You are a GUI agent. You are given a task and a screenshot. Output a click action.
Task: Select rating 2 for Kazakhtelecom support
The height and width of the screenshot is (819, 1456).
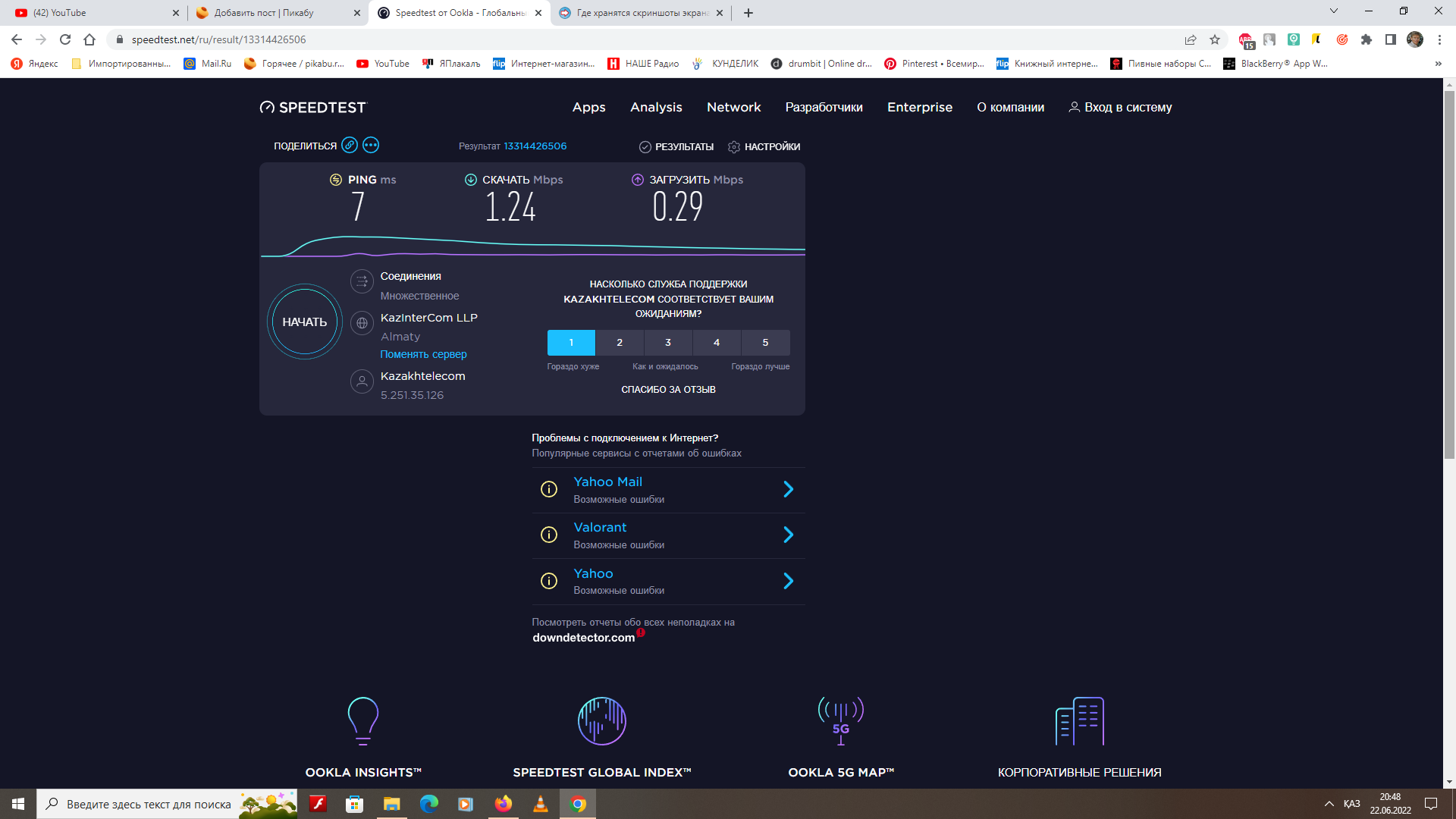[x=620, y=343]
